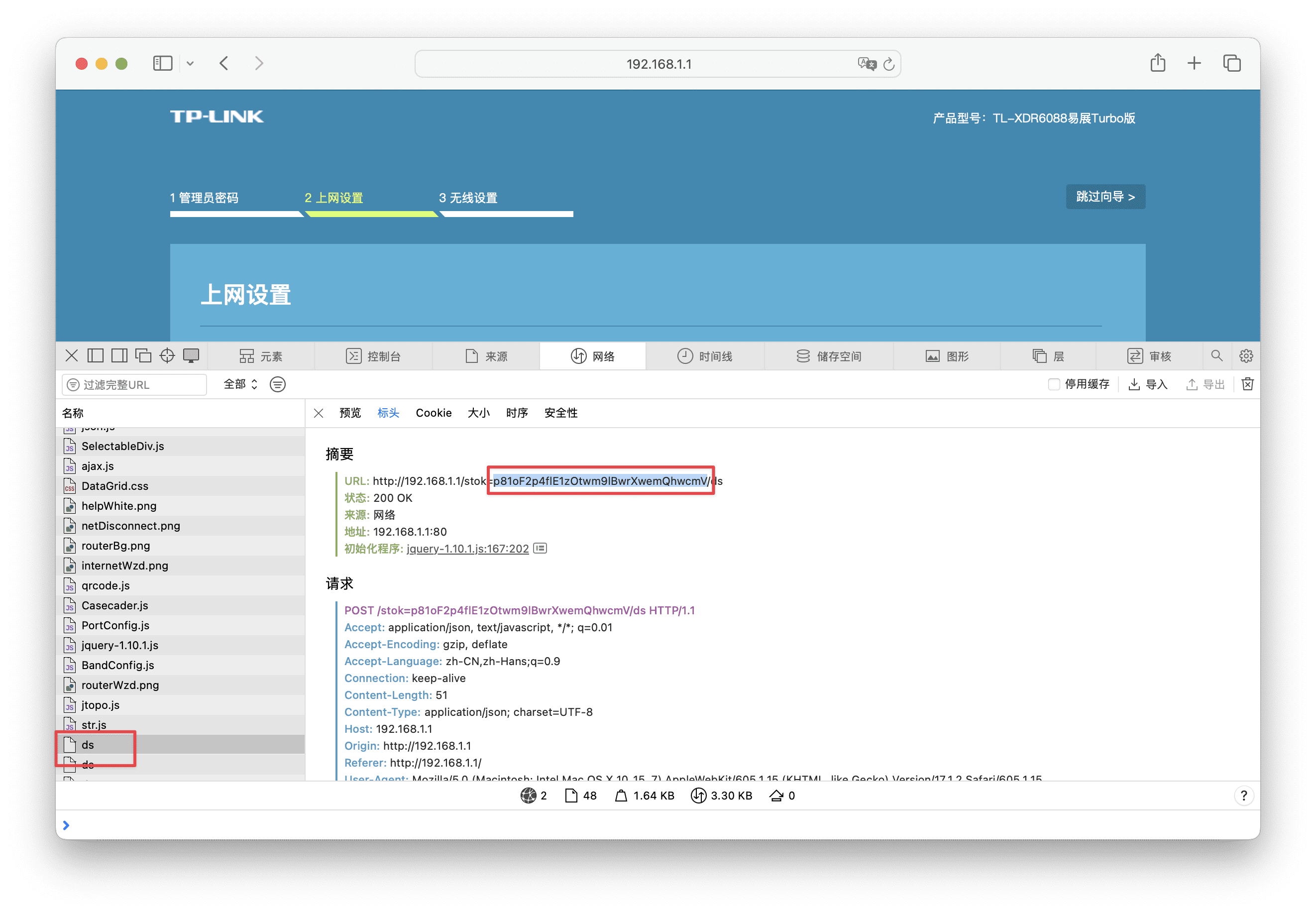The height and width of the screenshot is (913, 1316).
Task: Toggle the network grouping filter icon
Action: click(x=278, y=384)
